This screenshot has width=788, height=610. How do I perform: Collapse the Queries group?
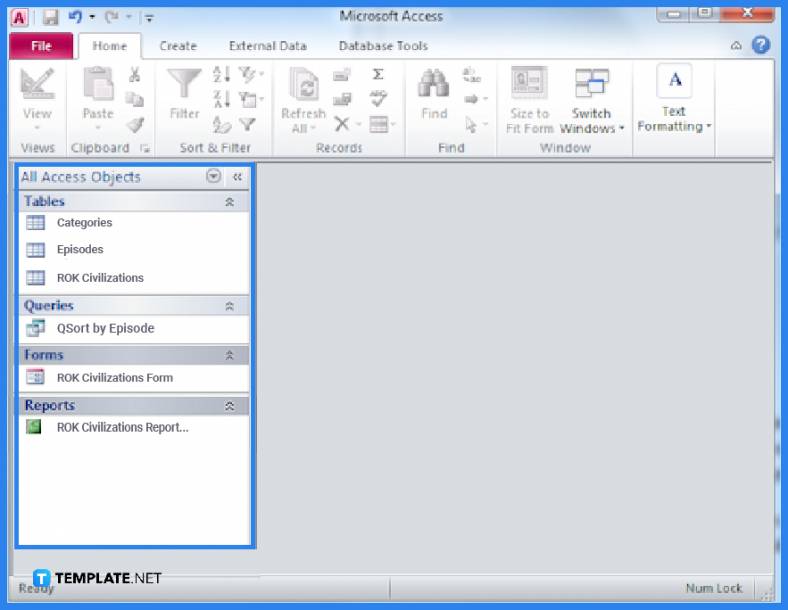click(229, 306)
